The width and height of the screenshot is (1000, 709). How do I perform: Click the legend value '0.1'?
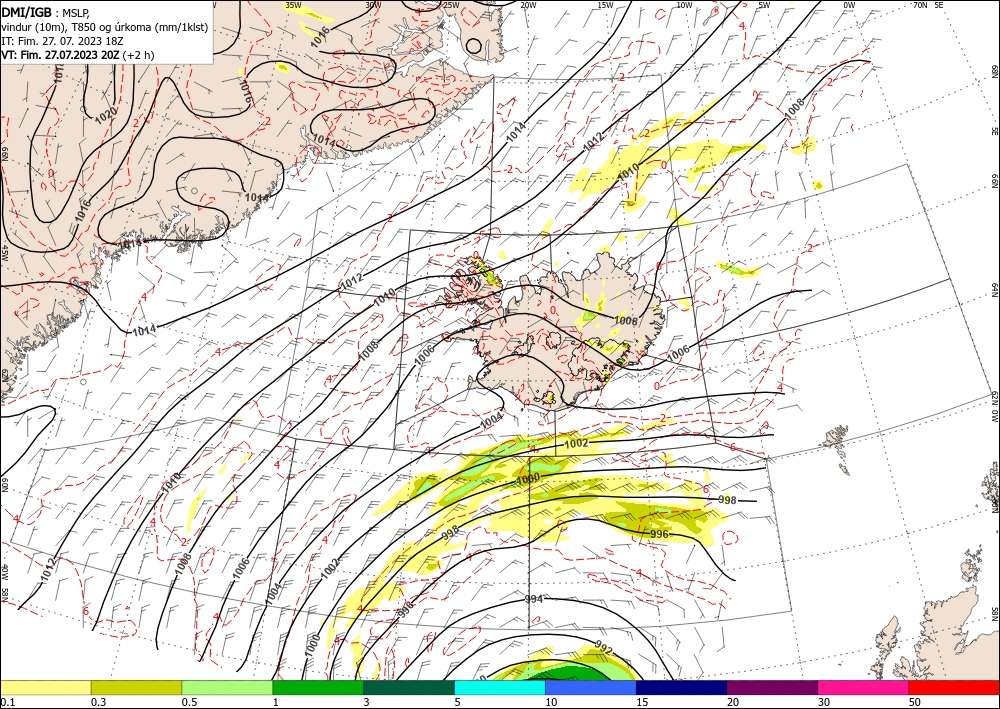point(7,702)
